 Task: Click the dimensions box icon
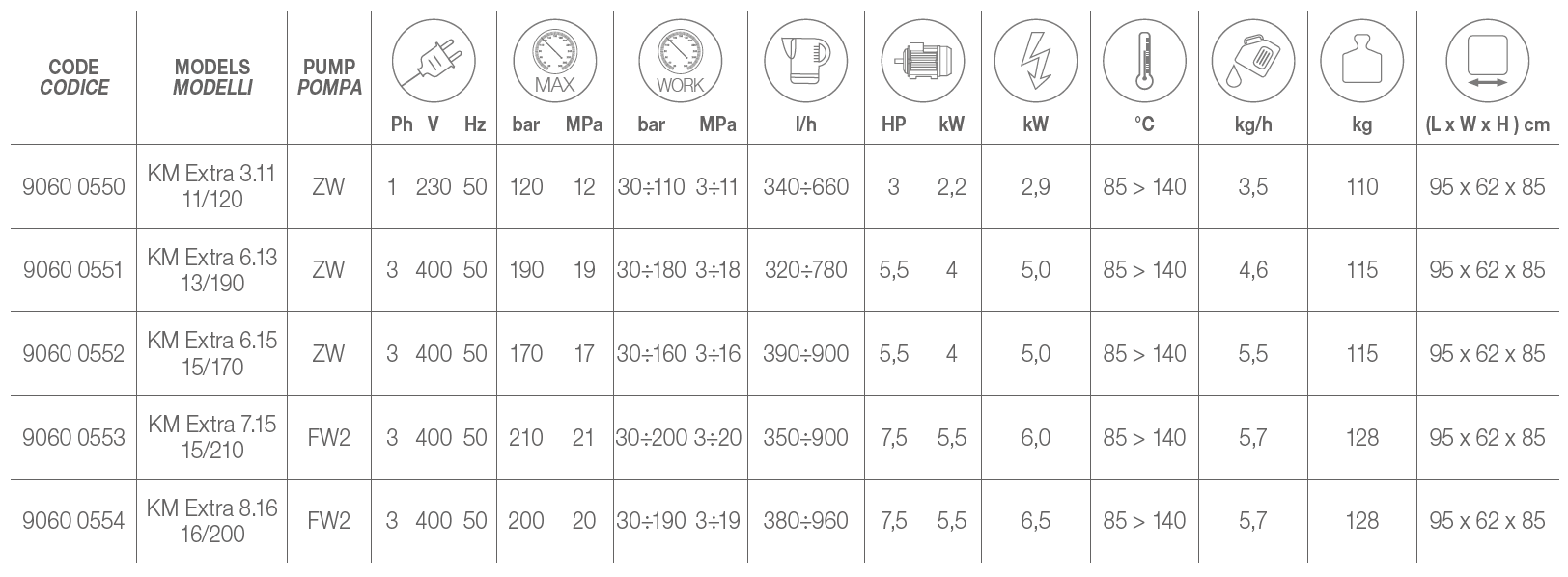pyautogui.click(x=1487, y=60)
